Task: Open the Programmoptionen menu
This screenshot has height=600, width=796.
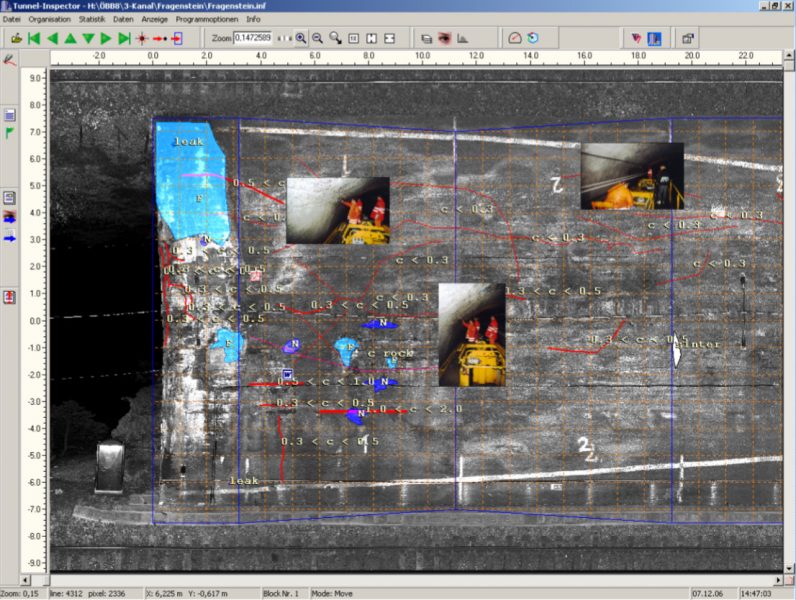Action: coord(207,19)
